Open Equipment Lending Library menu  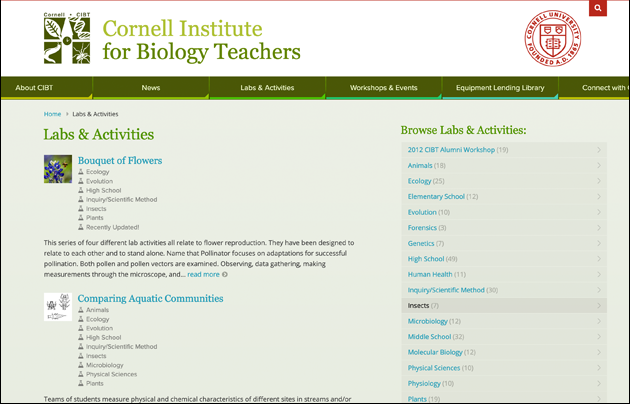pyautogui.click(x=500, y=88)
